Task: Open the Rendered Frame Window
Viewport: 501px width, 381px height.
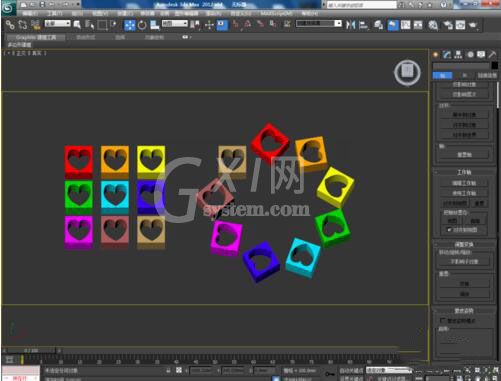Action: click(460, 25)
